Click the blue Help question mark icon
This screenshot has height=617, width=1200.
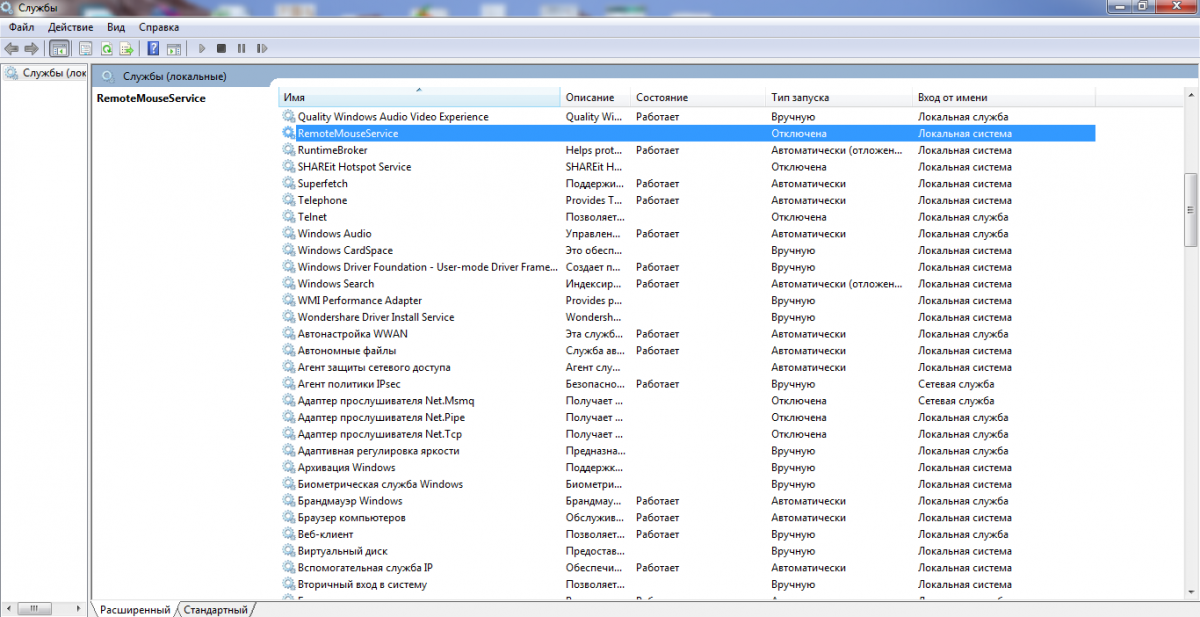pyautogui.click(x=153, y=48)
